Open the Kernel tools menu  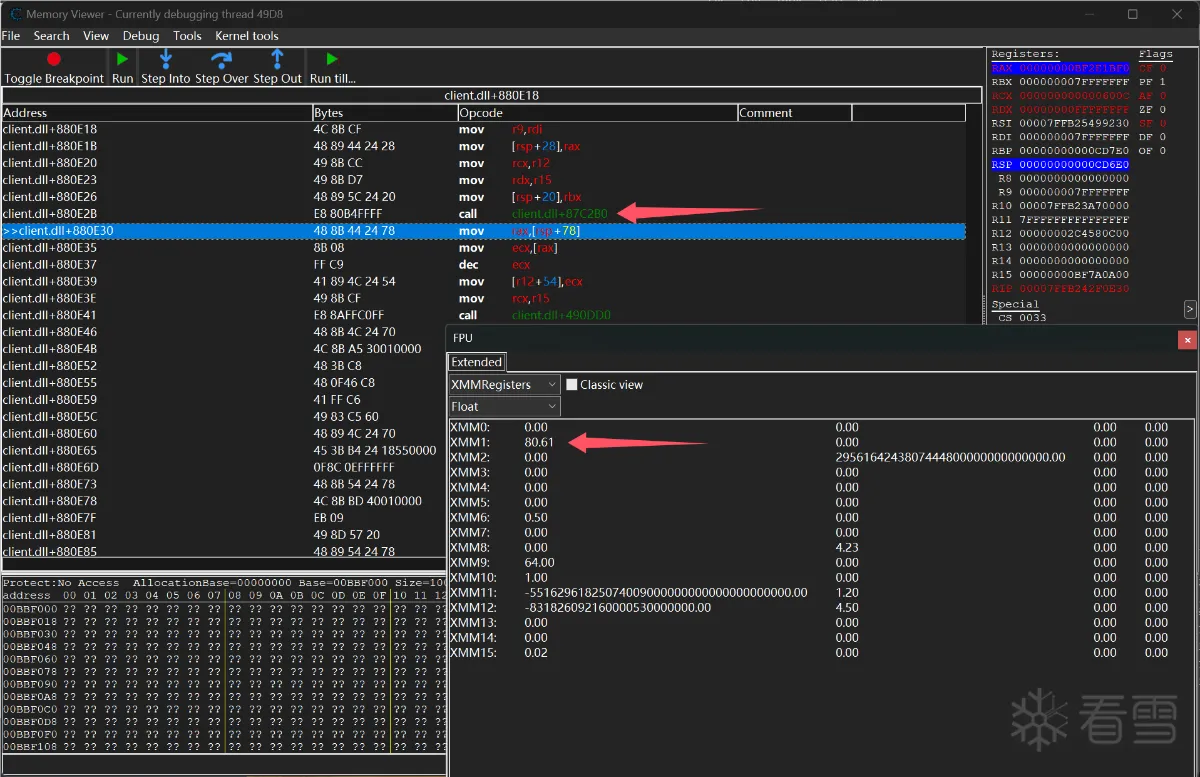point(246,36)
